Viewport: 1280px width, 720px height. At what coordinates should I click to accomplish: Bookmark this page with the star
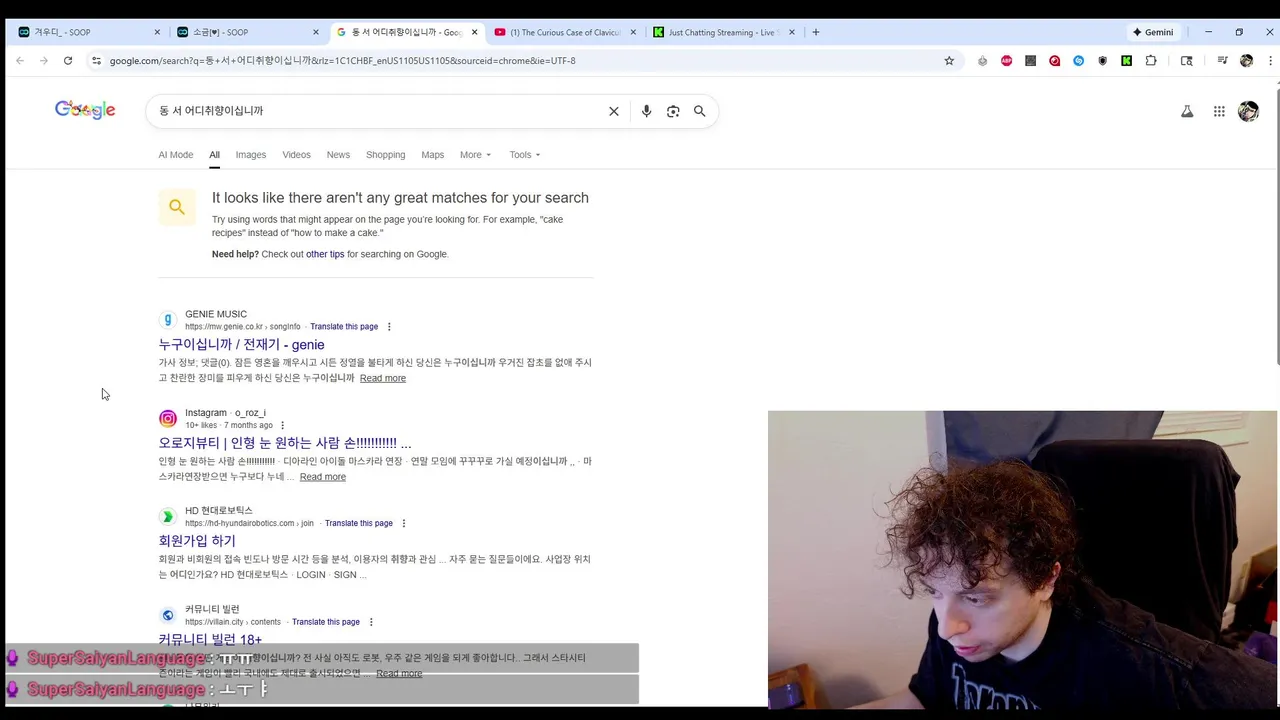(x=949, y=60)
